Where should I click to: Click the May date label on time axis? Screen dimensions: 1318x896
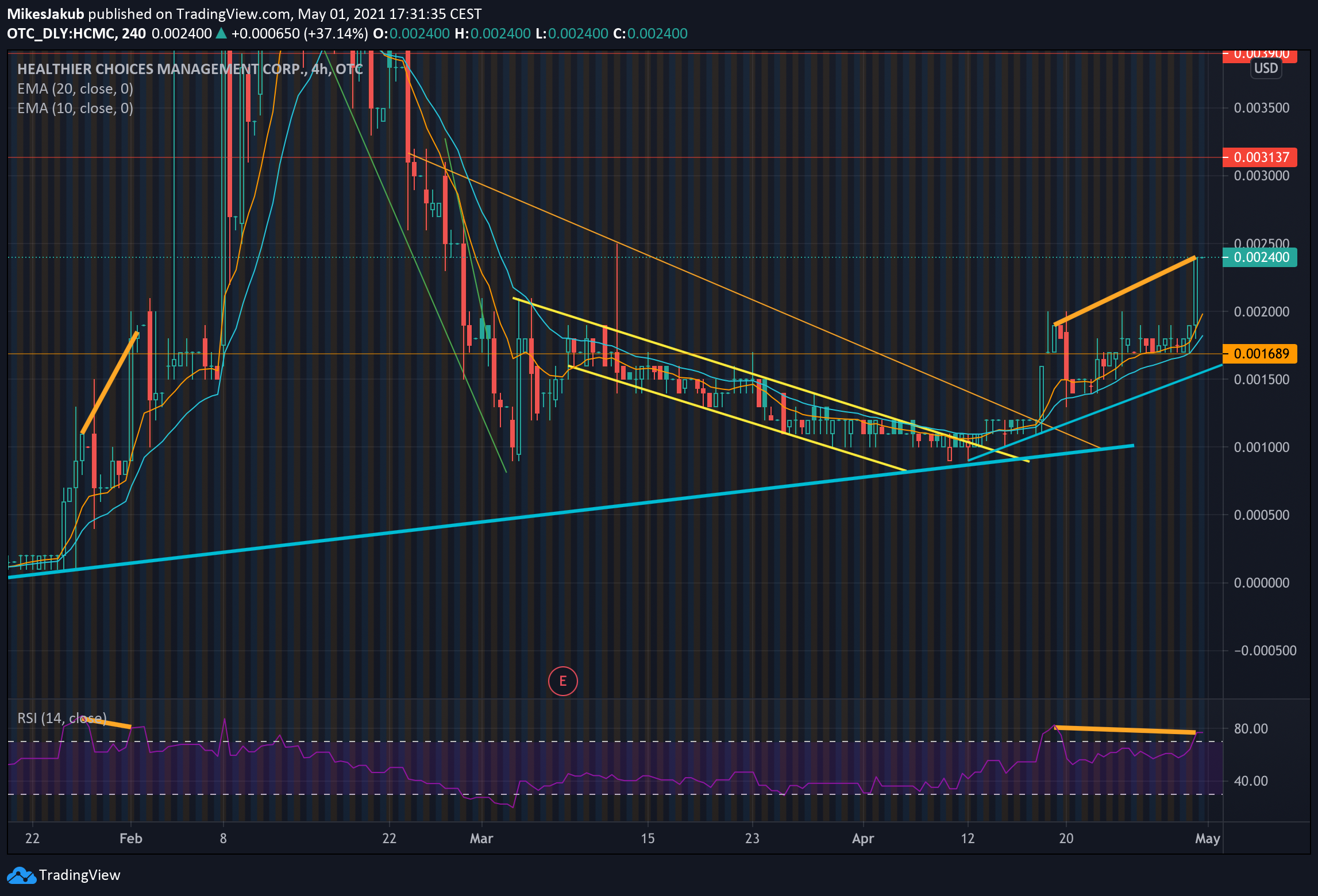pos(1208,839)
